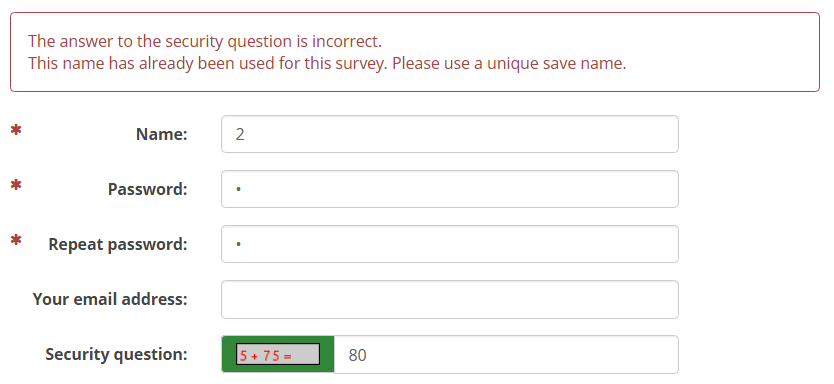Click the Password label text
Screen dimensions: 834x384
coord(148,189)
